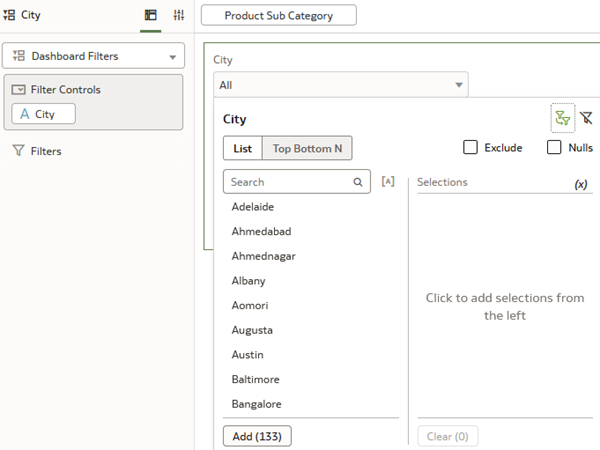Toggle the match case [A] icon
This screenshot has width=600, height=450.
click(x=388, y=182)
